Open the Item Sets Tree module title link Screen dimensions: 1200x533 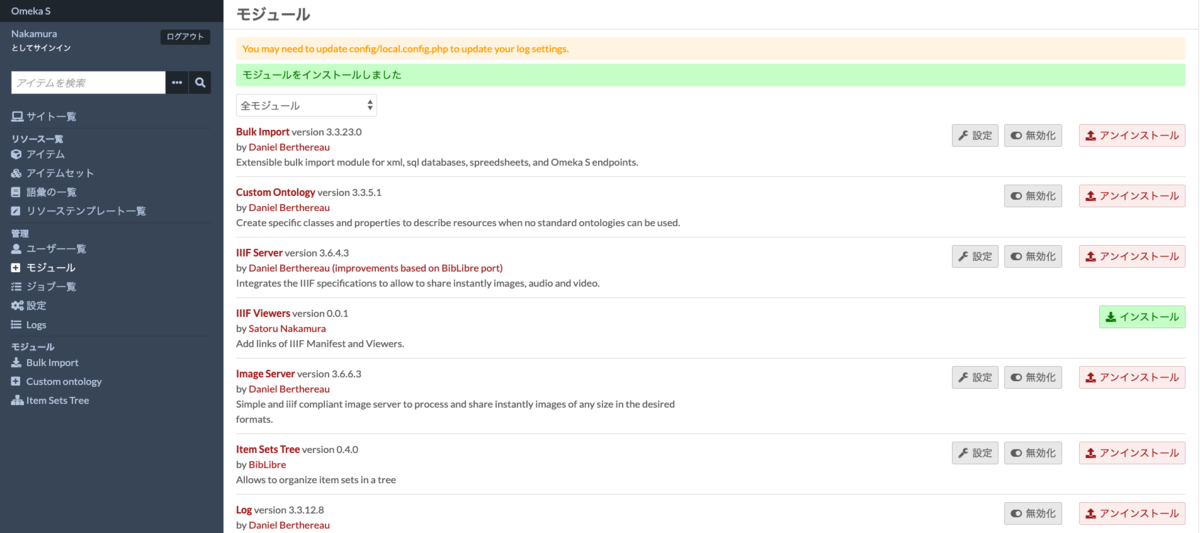268,449
